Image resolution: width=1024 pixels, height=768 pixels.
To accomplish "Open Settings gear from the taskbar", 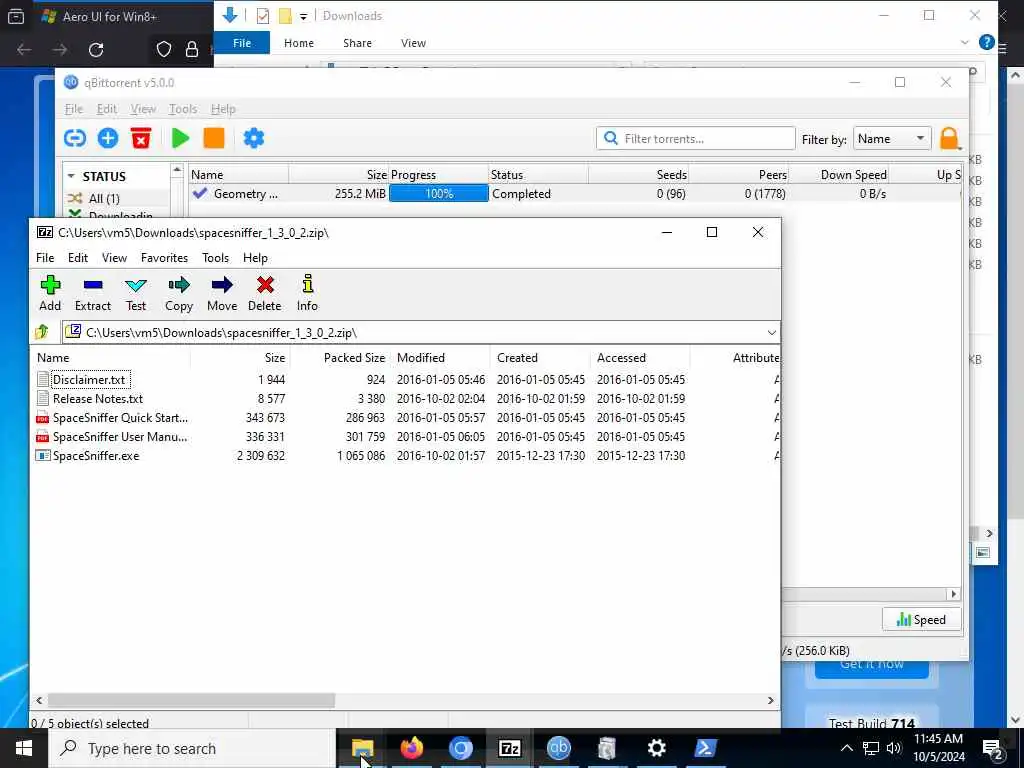I will click(x=656, y=748).
